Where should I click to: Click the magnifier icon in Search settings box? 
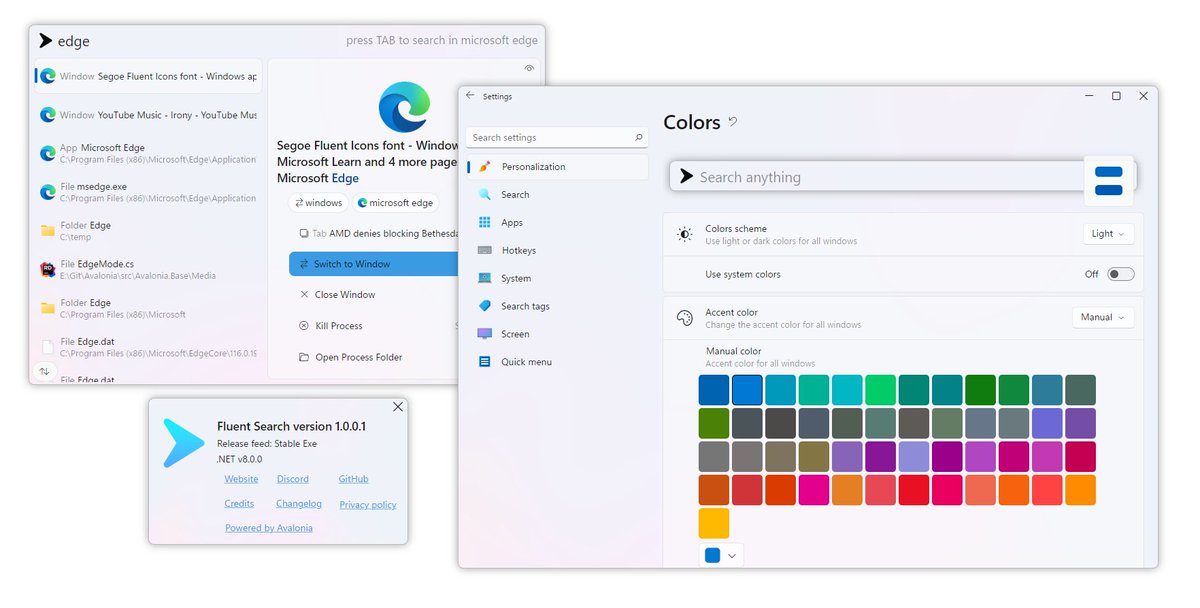click(639, 138)
